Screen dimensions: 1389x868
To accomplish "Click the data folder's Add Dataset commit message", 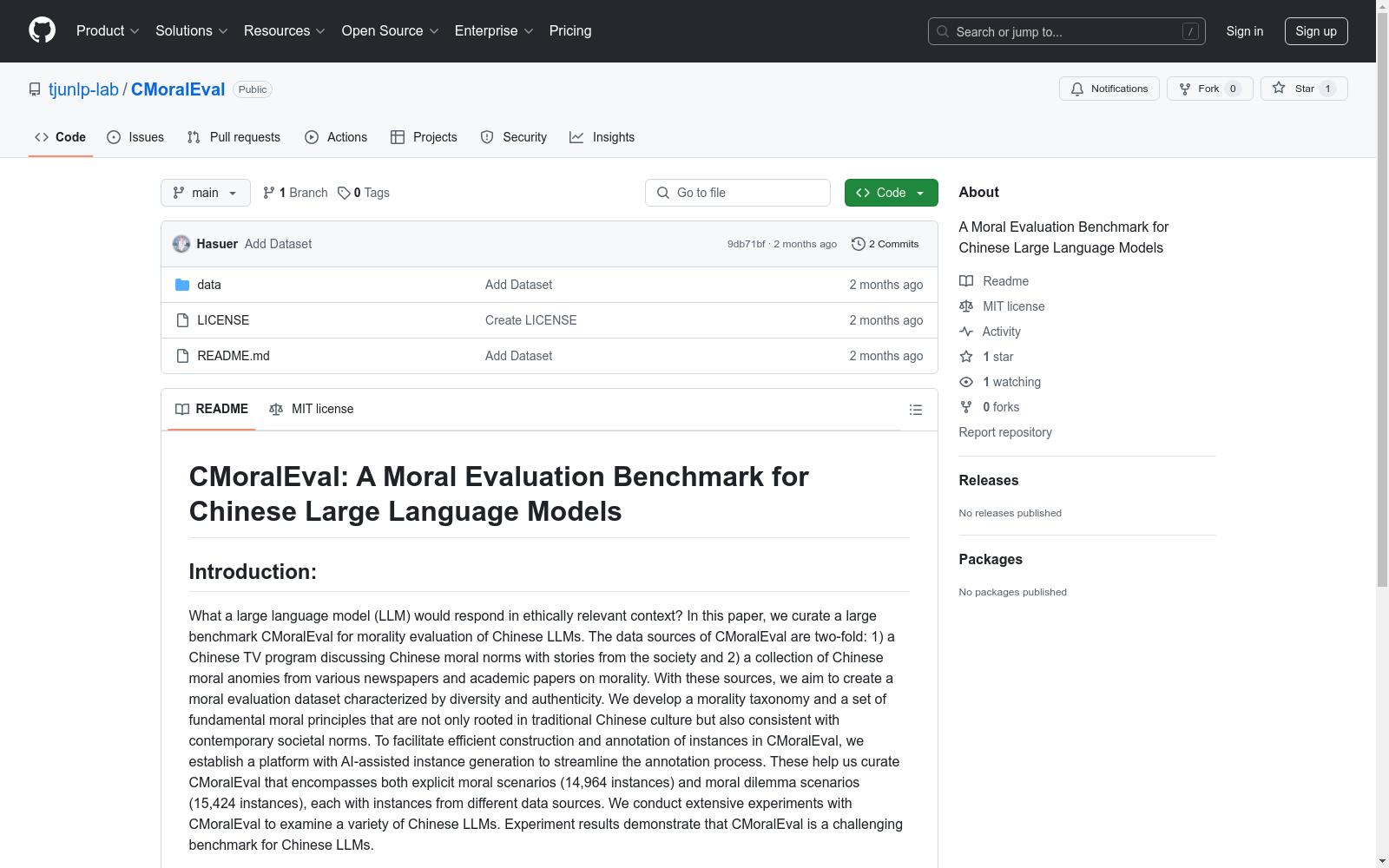I will click(x=518, y=285).
